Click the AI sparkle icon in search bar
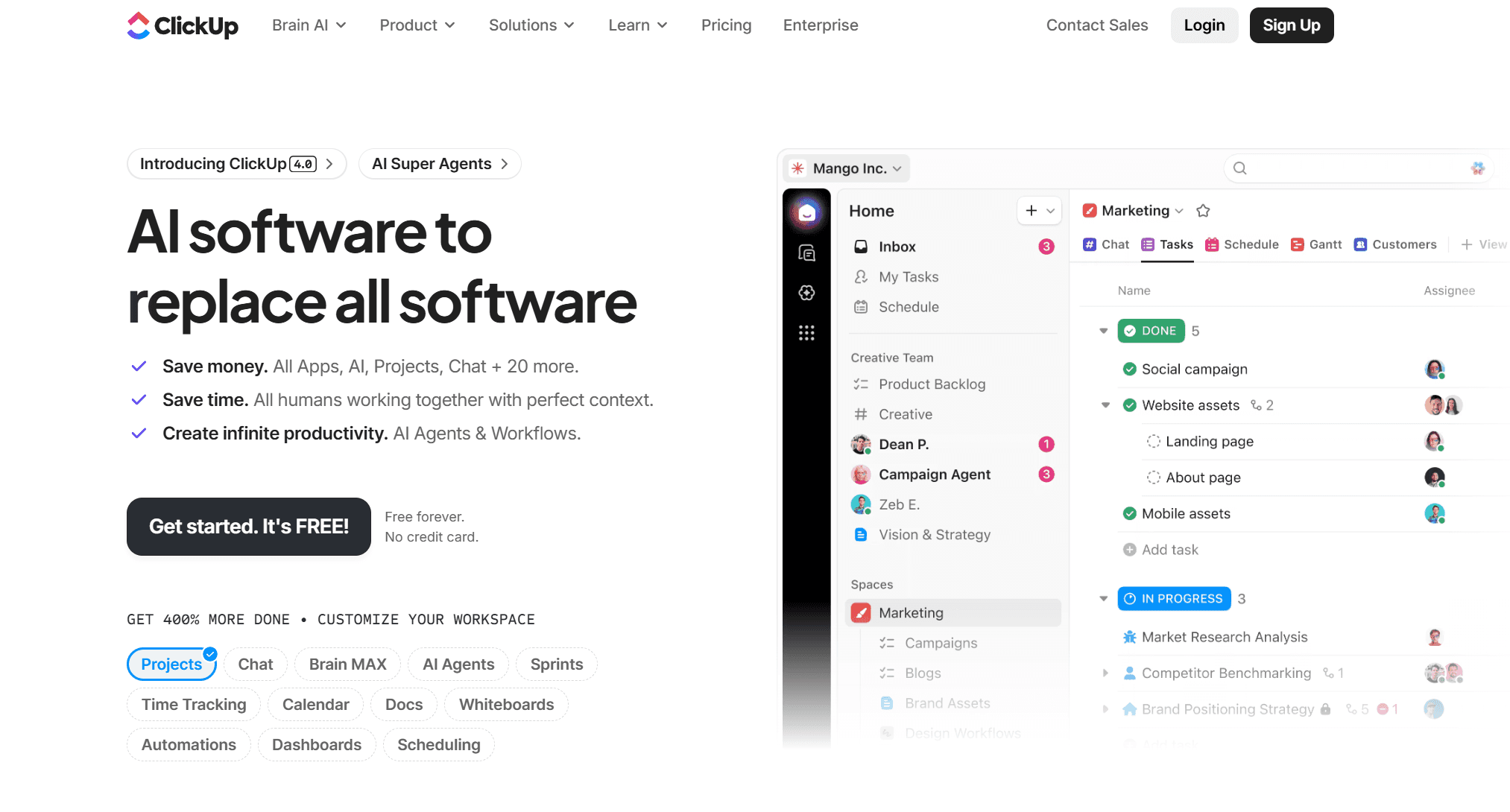Viewport: 1510px width, 812px height. tap(1477, 168)
